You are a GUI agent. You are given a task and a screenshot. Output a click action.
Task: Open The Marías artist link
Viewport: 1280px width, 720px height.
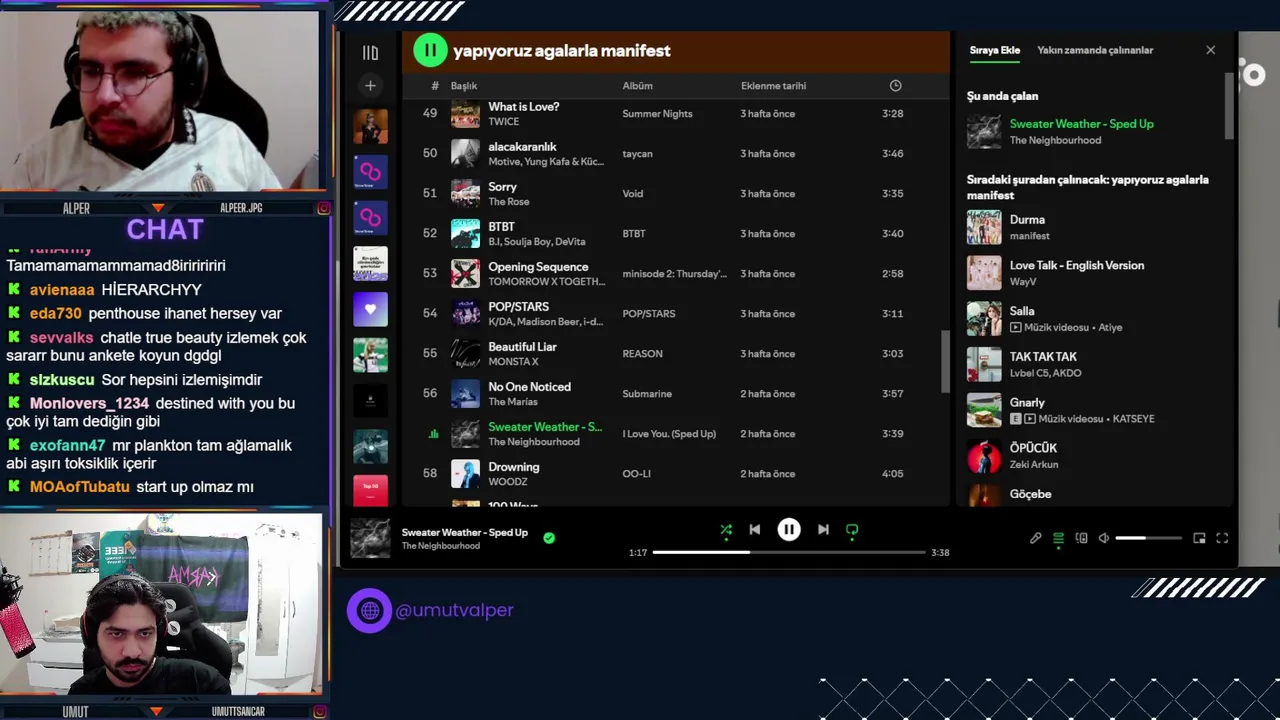coord(512,402)
